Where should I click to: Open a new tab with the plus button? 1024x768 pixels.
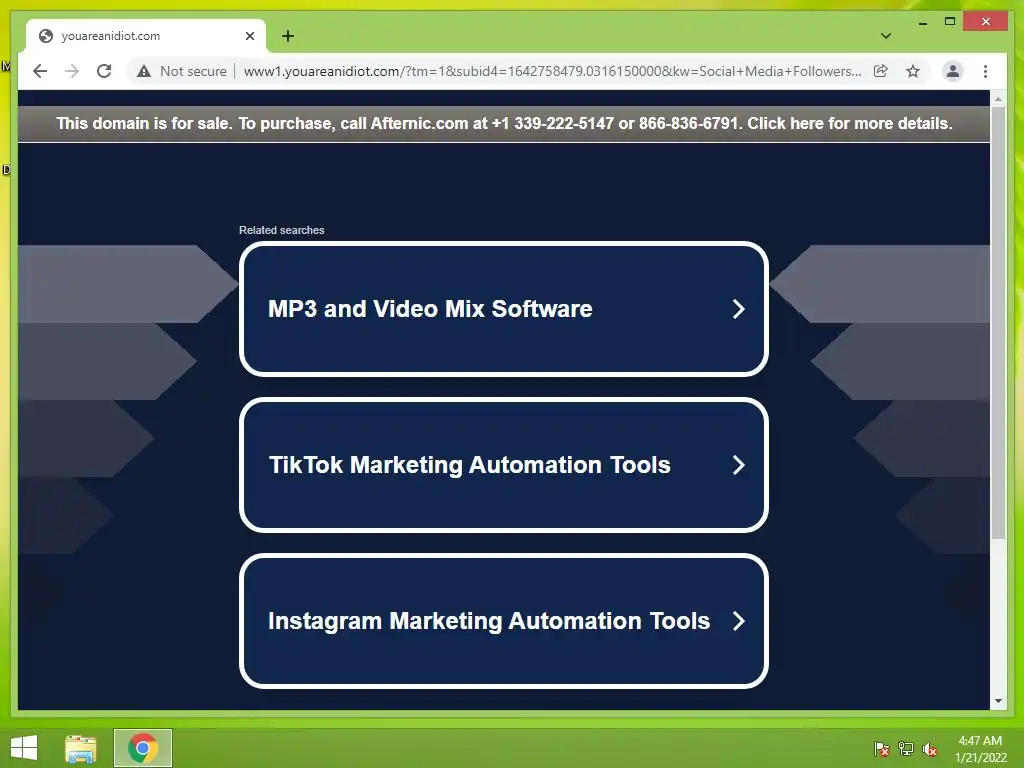pos(288,36)
